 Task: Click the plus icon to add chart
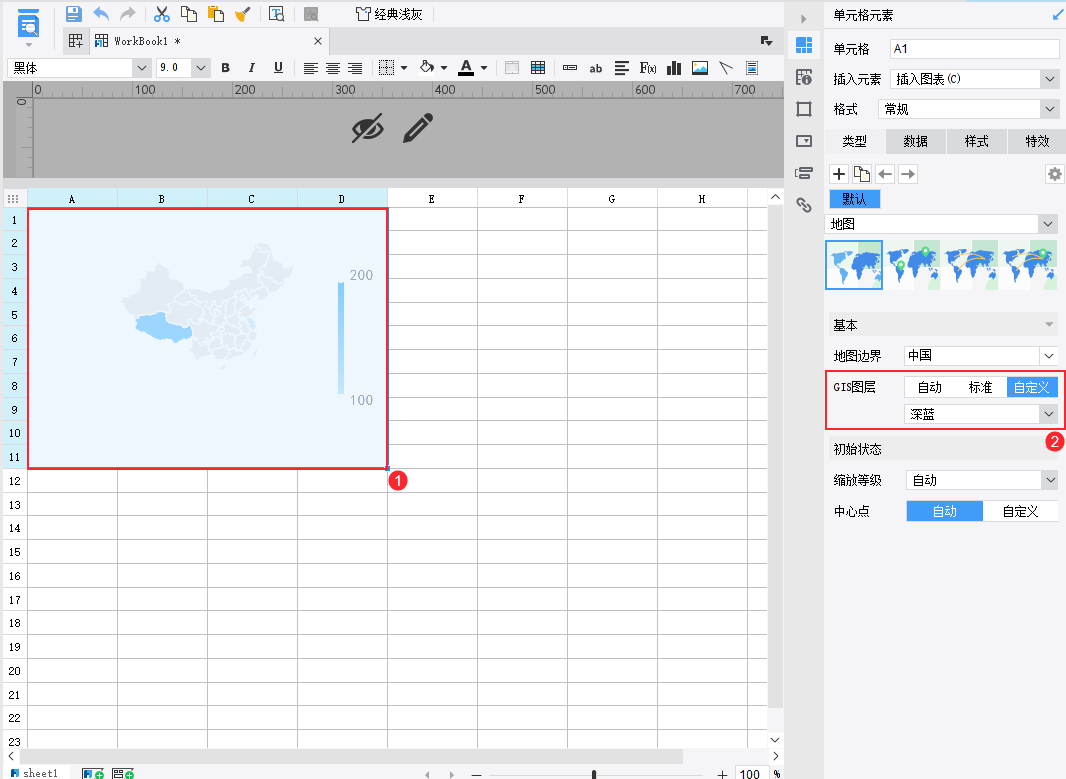click(x=839, y=174)
